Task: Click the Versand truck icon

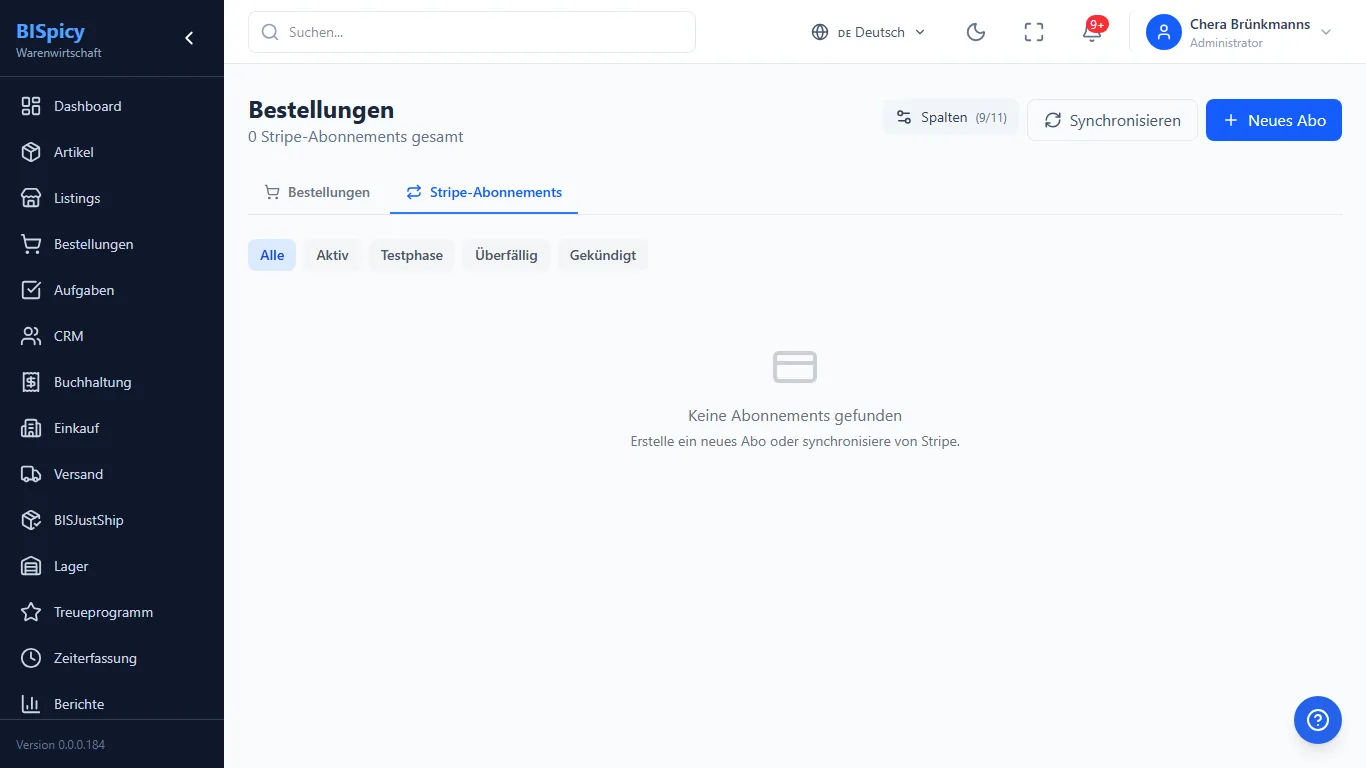Action: [31, 474]
